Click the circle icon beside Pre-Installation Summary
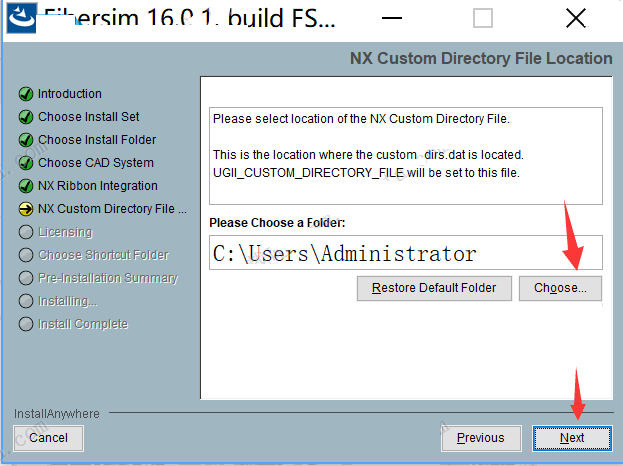623x466 pixels. [x=26, y=278]
